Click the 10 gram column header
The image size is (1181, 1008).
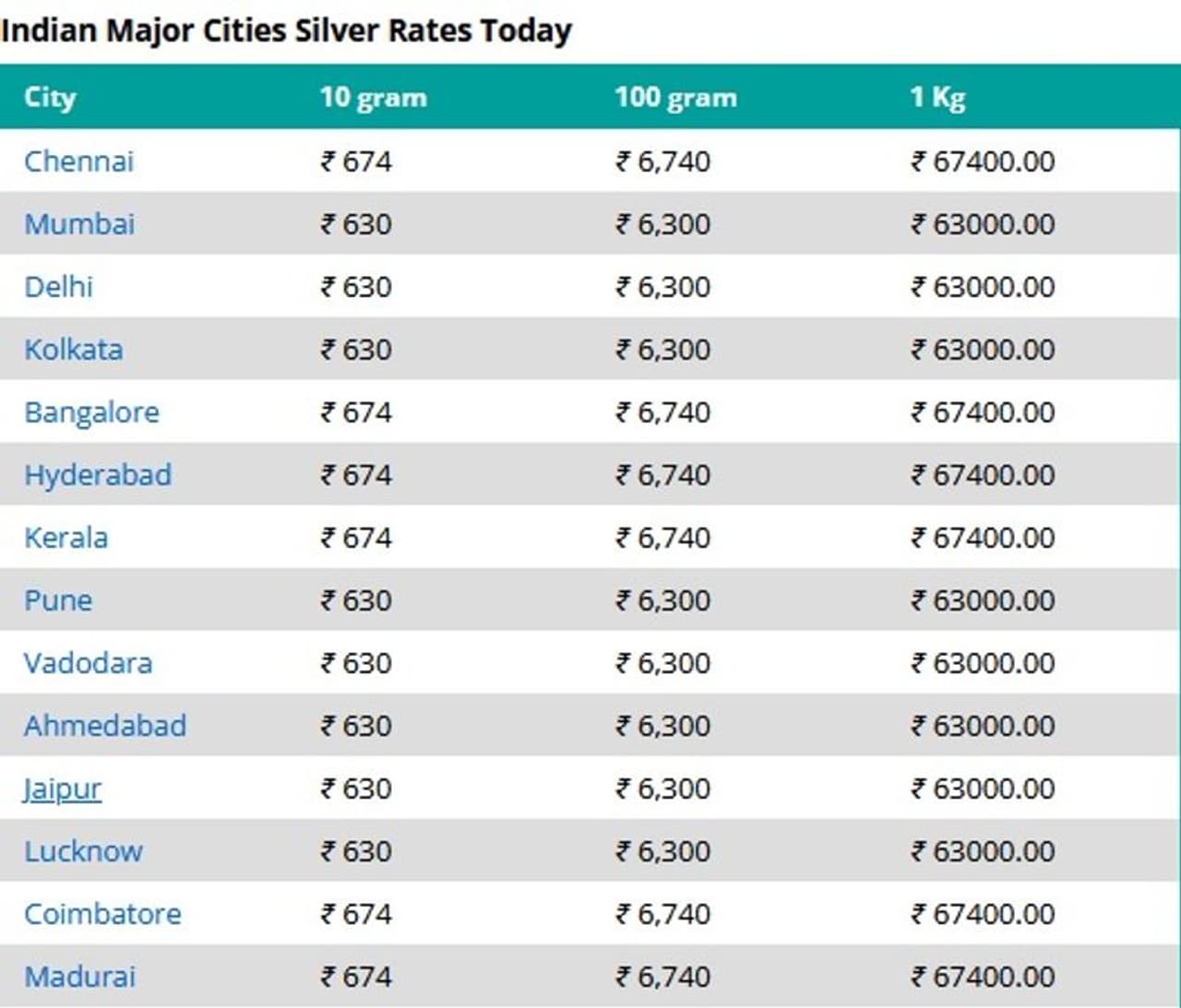click(x=374, y=97)
